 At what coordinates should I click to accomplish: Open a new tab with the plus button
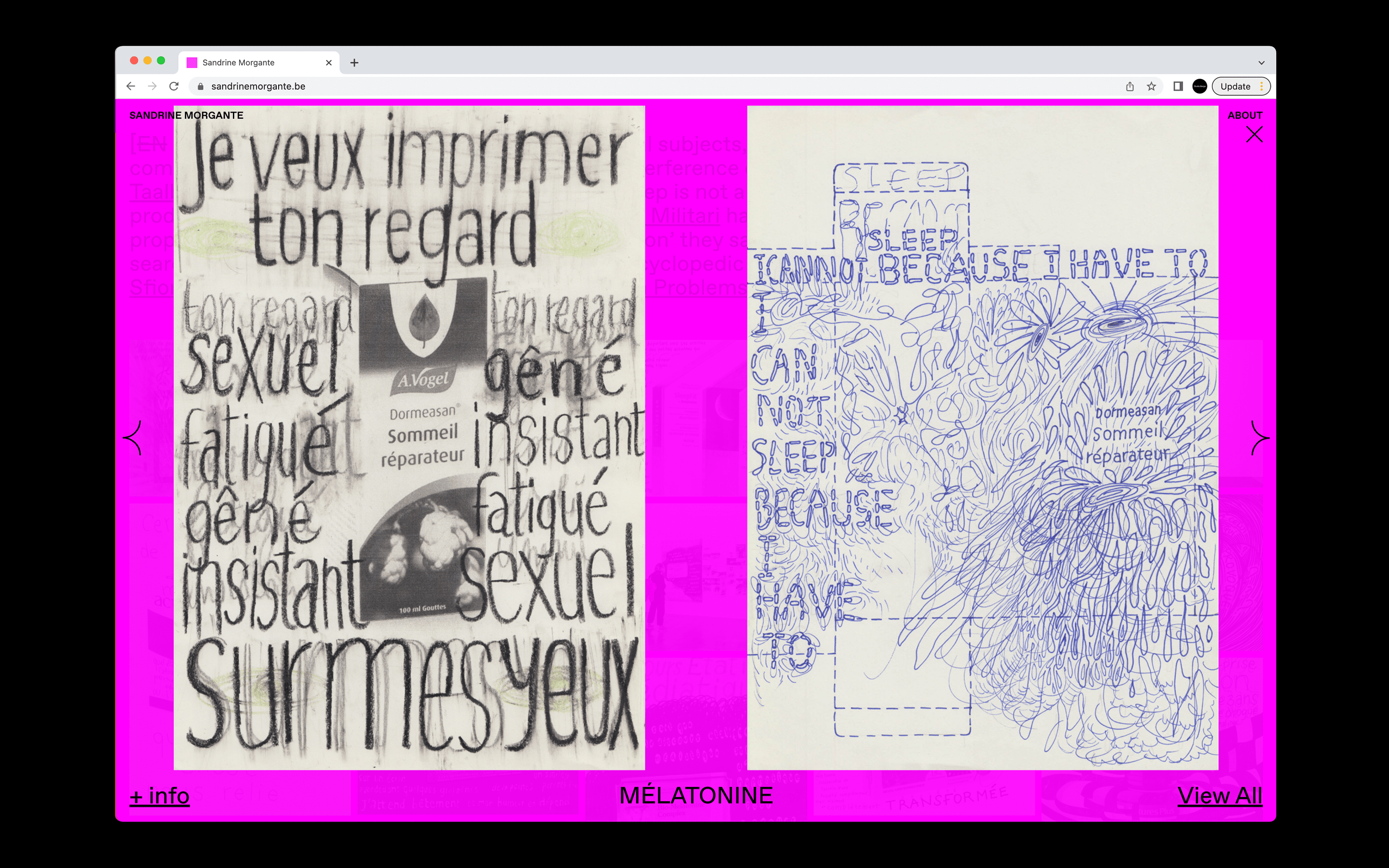coord(354,62)
